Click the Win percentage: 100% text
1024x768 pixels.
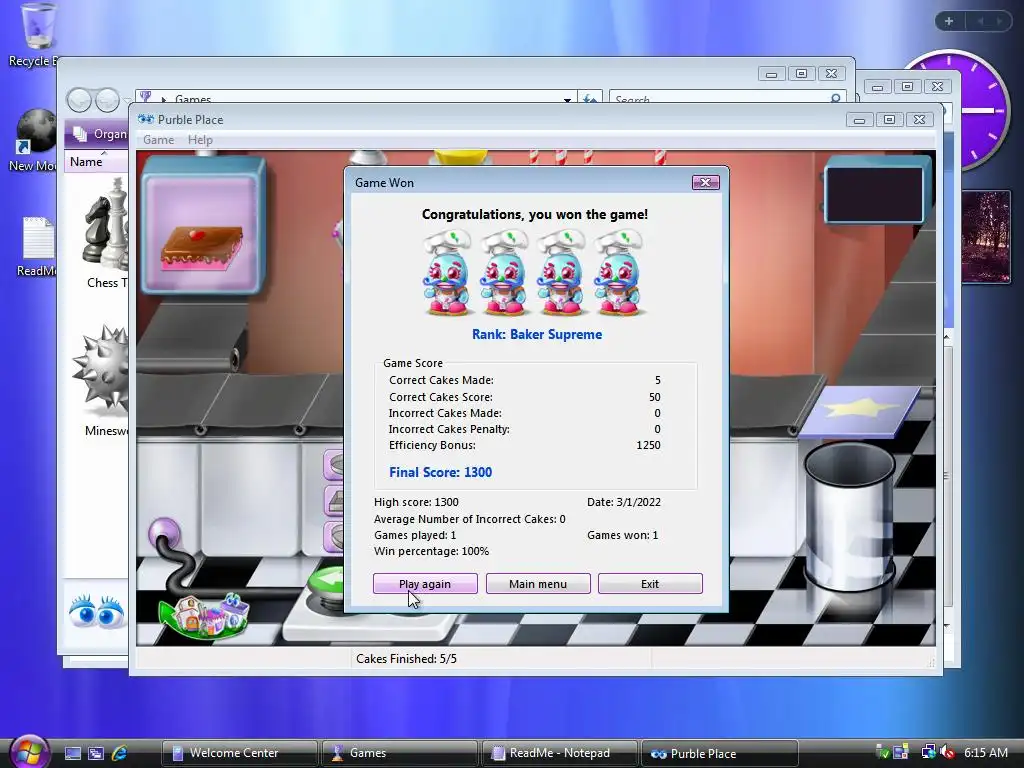pos(431,551)
